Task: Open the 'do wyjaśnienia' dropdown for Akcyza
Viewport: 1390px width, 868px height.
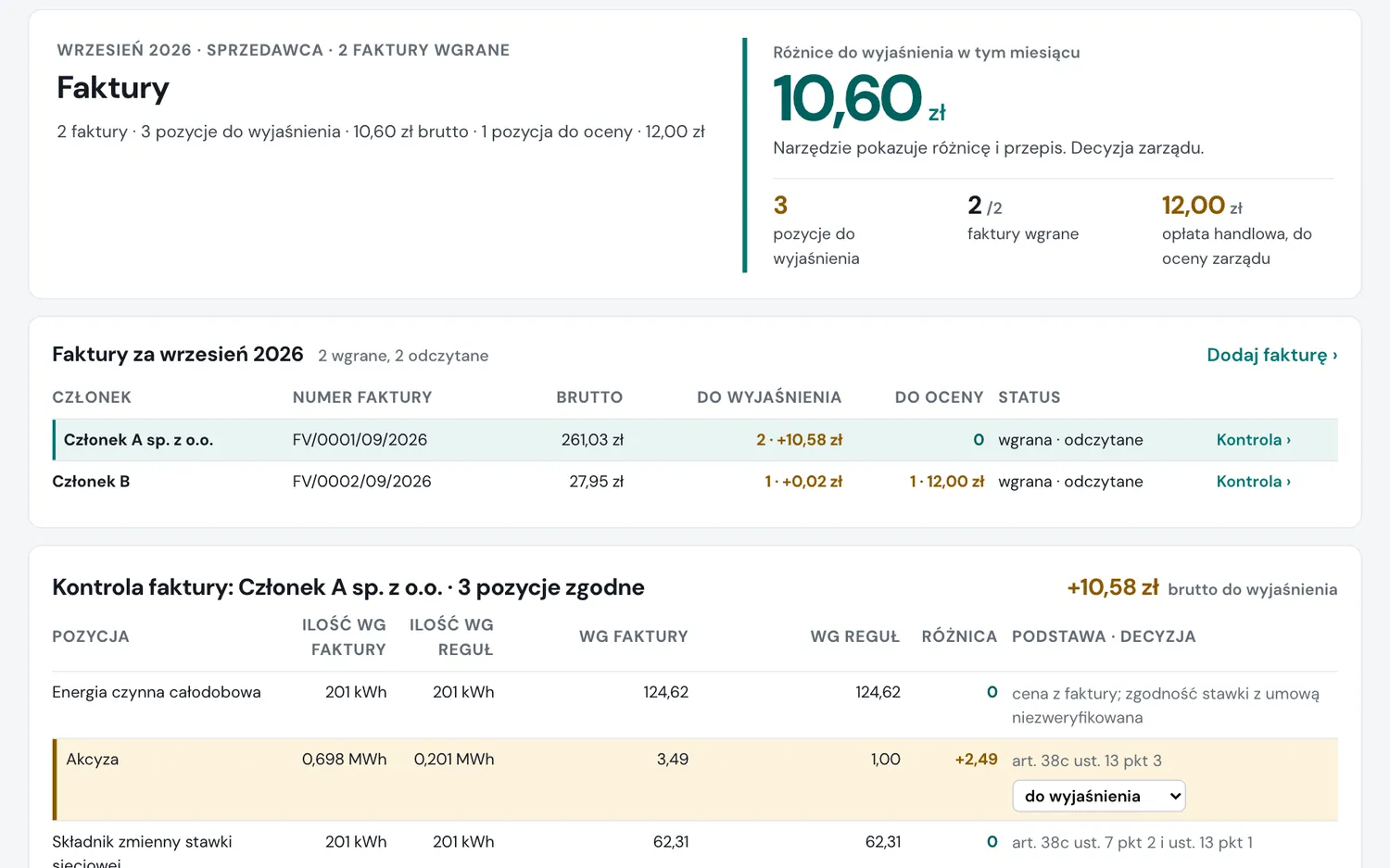Action: 1099,797
